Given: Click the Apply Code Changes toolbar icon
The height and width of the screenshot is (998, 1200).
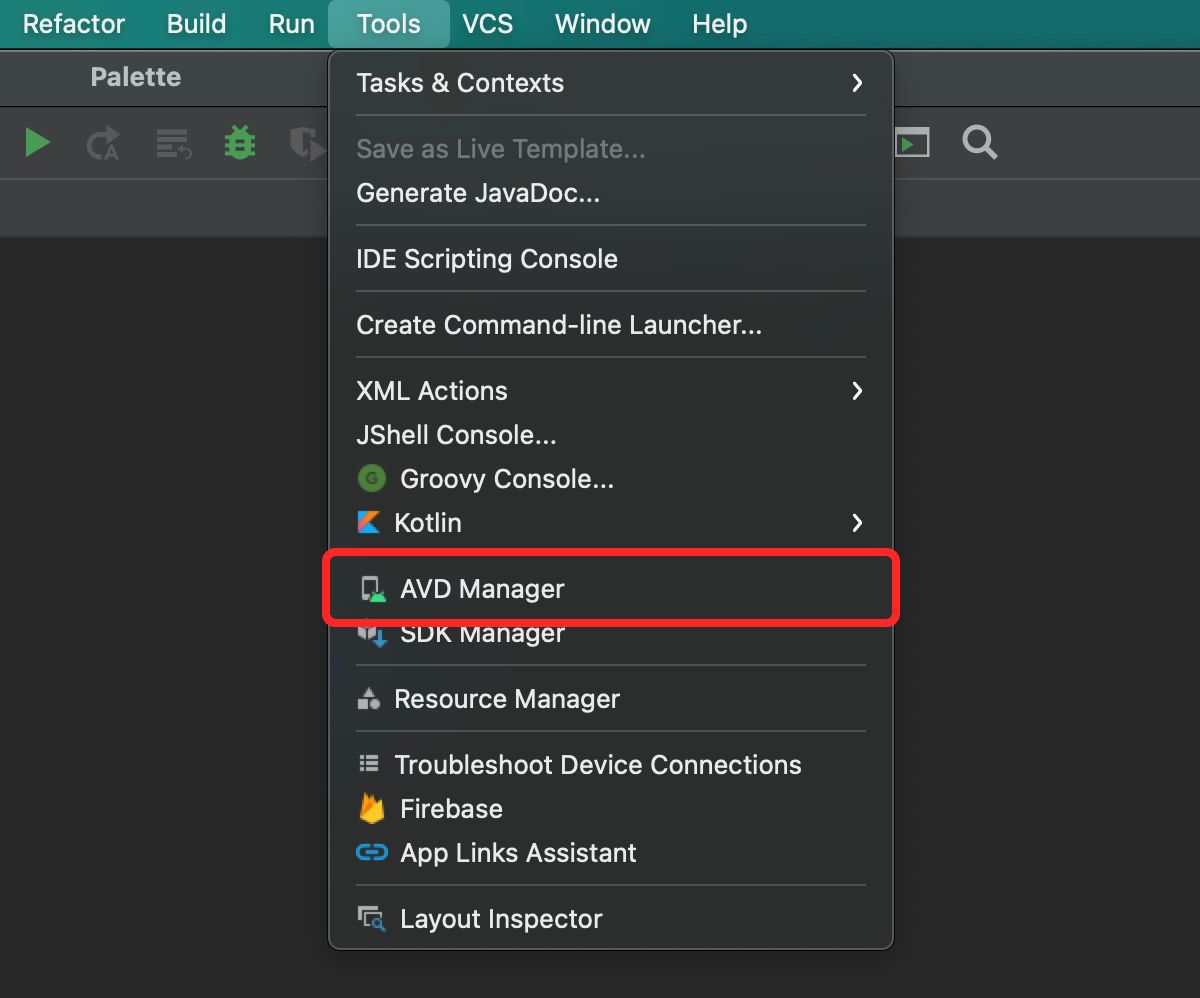Looking at the screenshot, I should click(173, 143).
